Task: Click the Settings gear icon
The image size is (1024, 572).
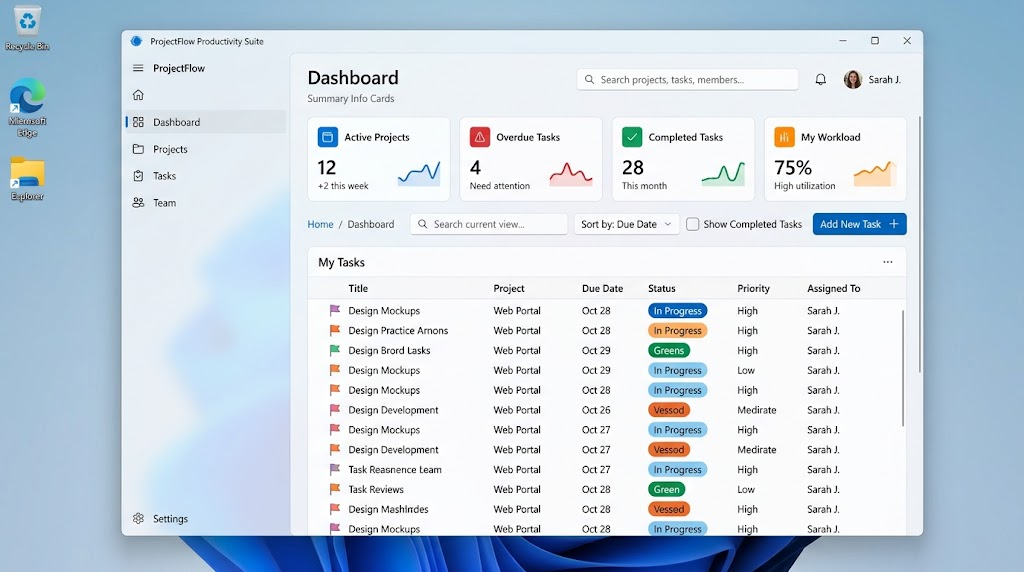Action: pos(138,518)
